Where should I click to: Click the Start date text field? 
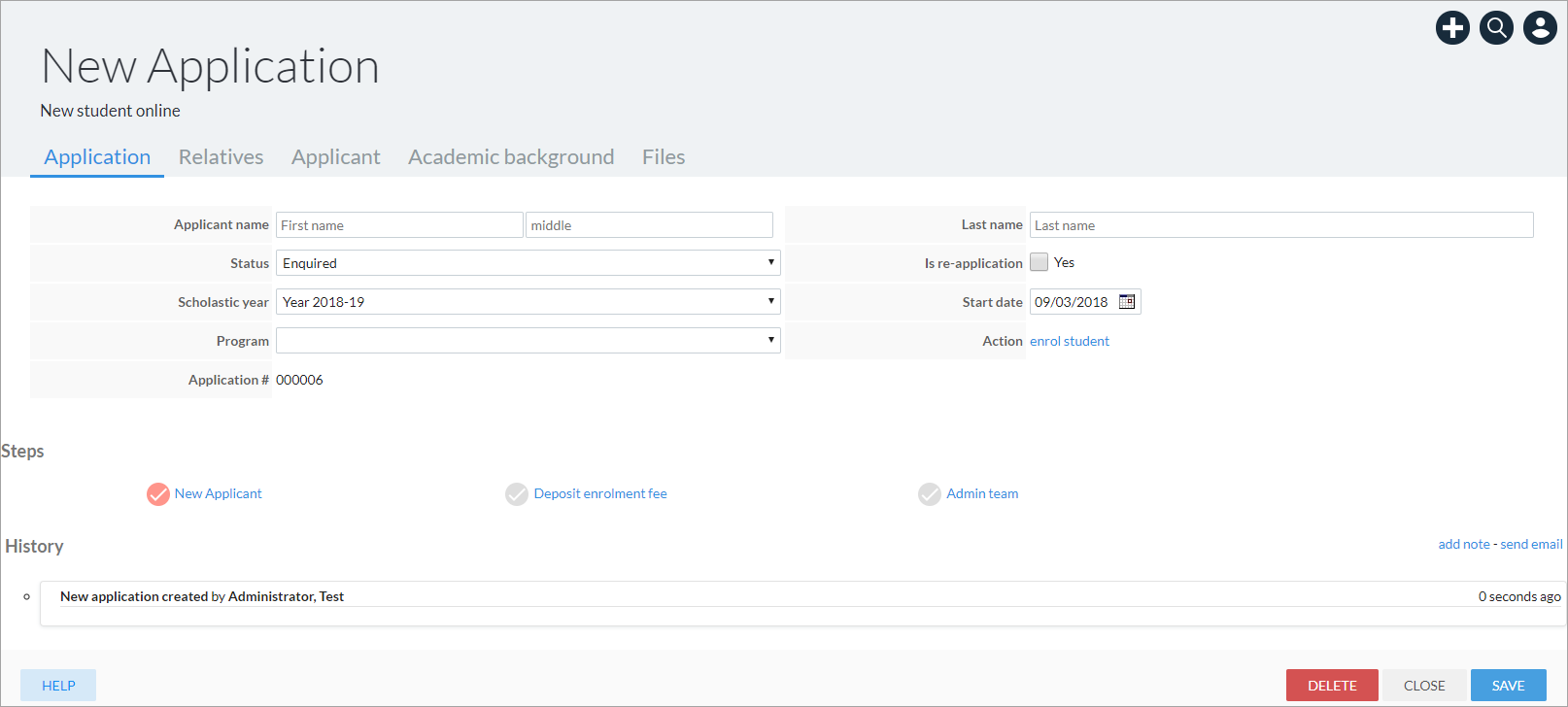(1073, 302)
